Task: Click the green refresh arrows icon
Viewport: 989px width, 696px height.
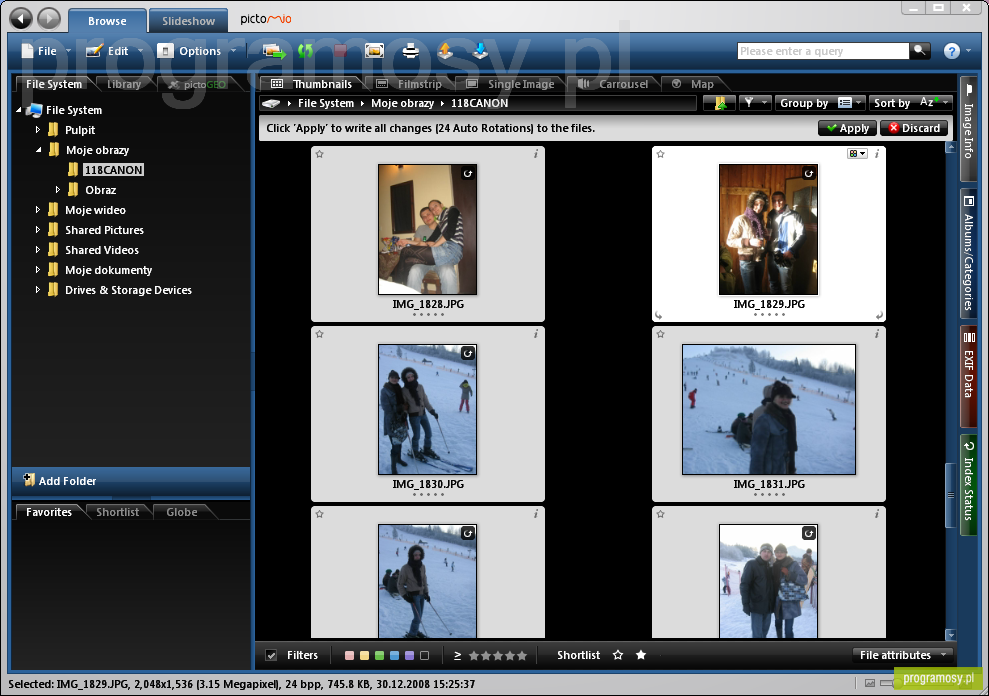Action: point(306,51)
